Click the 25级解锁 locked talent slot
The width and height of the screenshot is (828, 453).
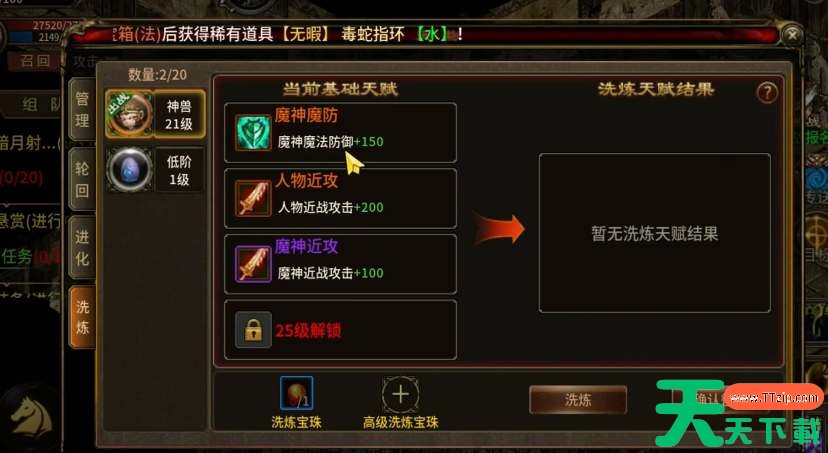[x=341, y=329]
